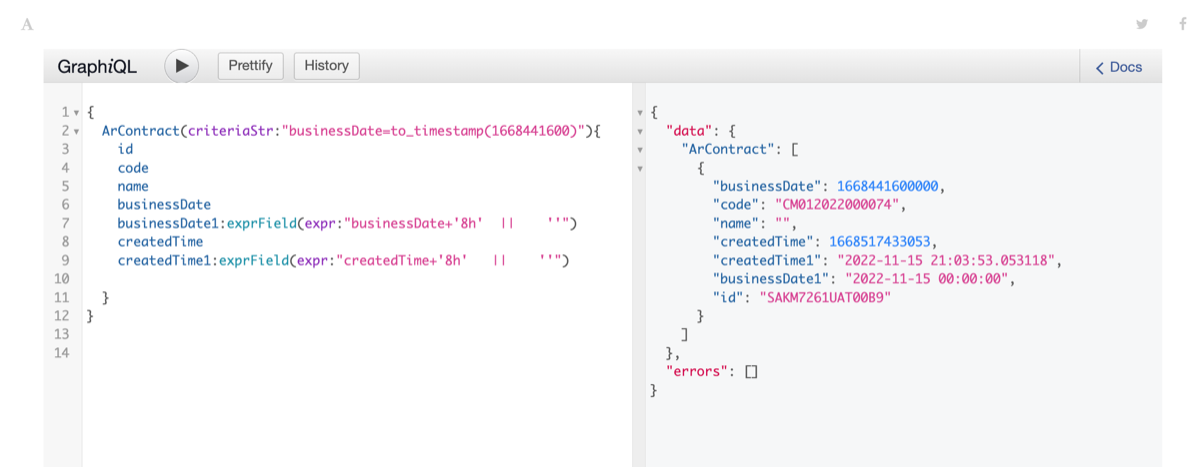Click the Docs chevron arrow
1188x467 pixels.
(x=1100, y=68)
